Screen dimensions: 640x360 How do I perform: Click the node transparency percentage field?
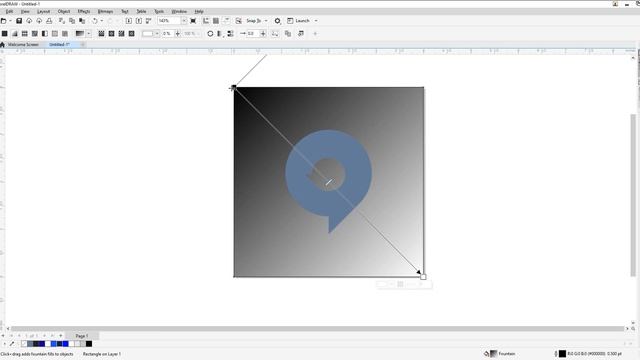(167, 33)
